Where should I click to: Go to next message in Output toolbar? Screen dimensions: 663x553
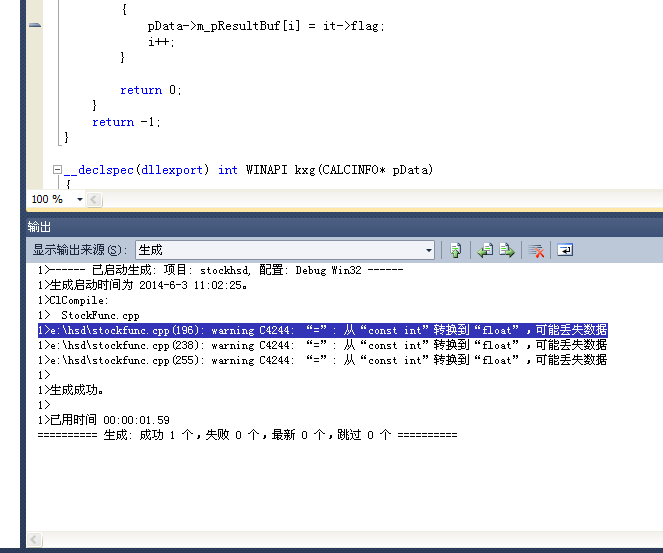[507, 250]
